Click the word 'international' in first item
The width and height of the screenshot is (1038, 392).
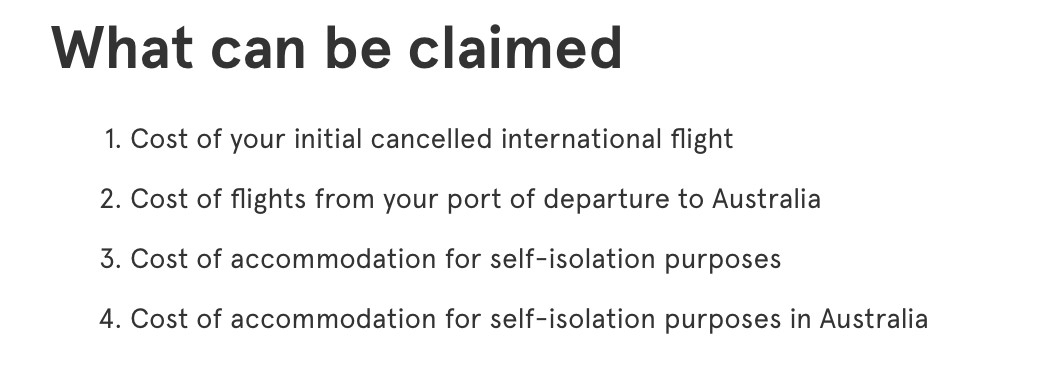point(581,140)
